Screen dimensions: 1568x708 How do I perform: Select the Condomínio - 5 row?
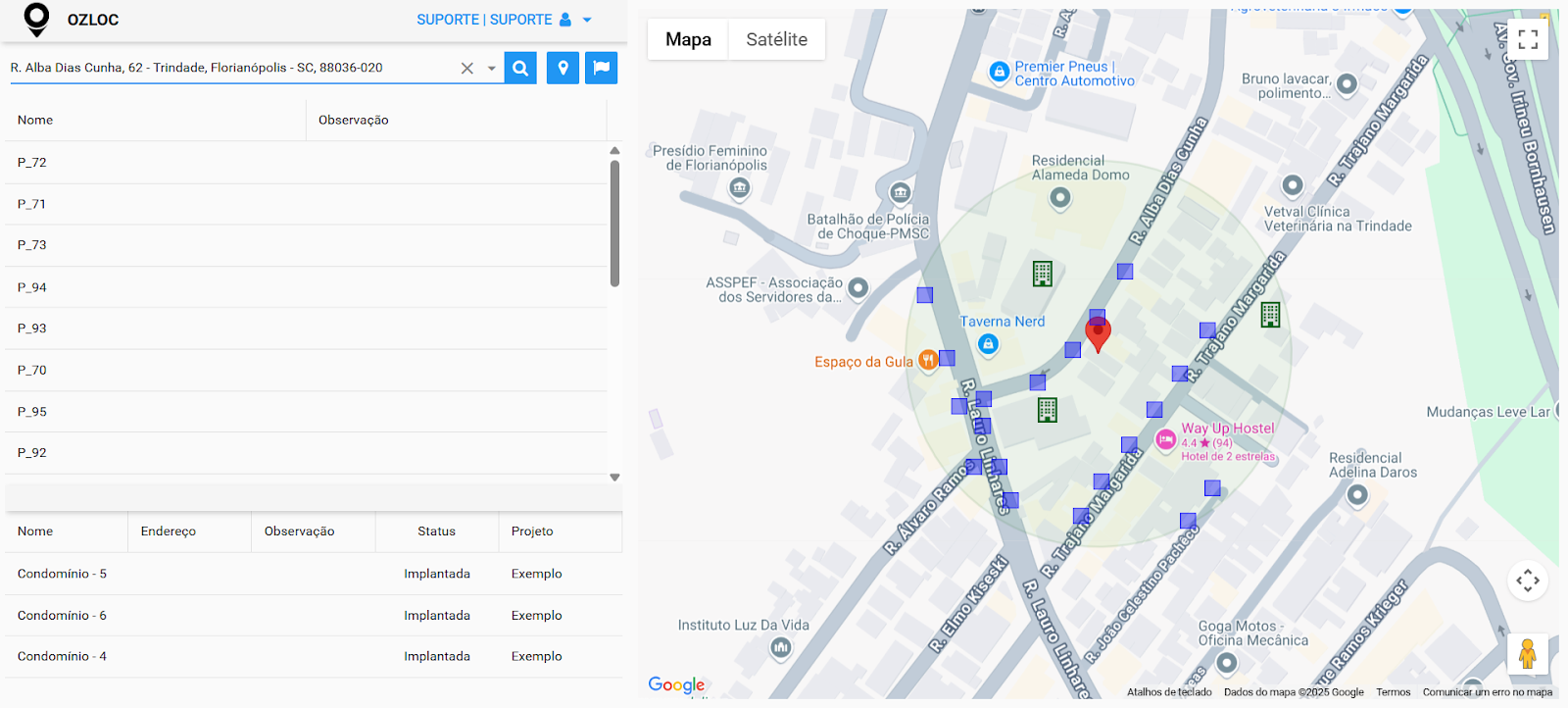click(314, 574)
